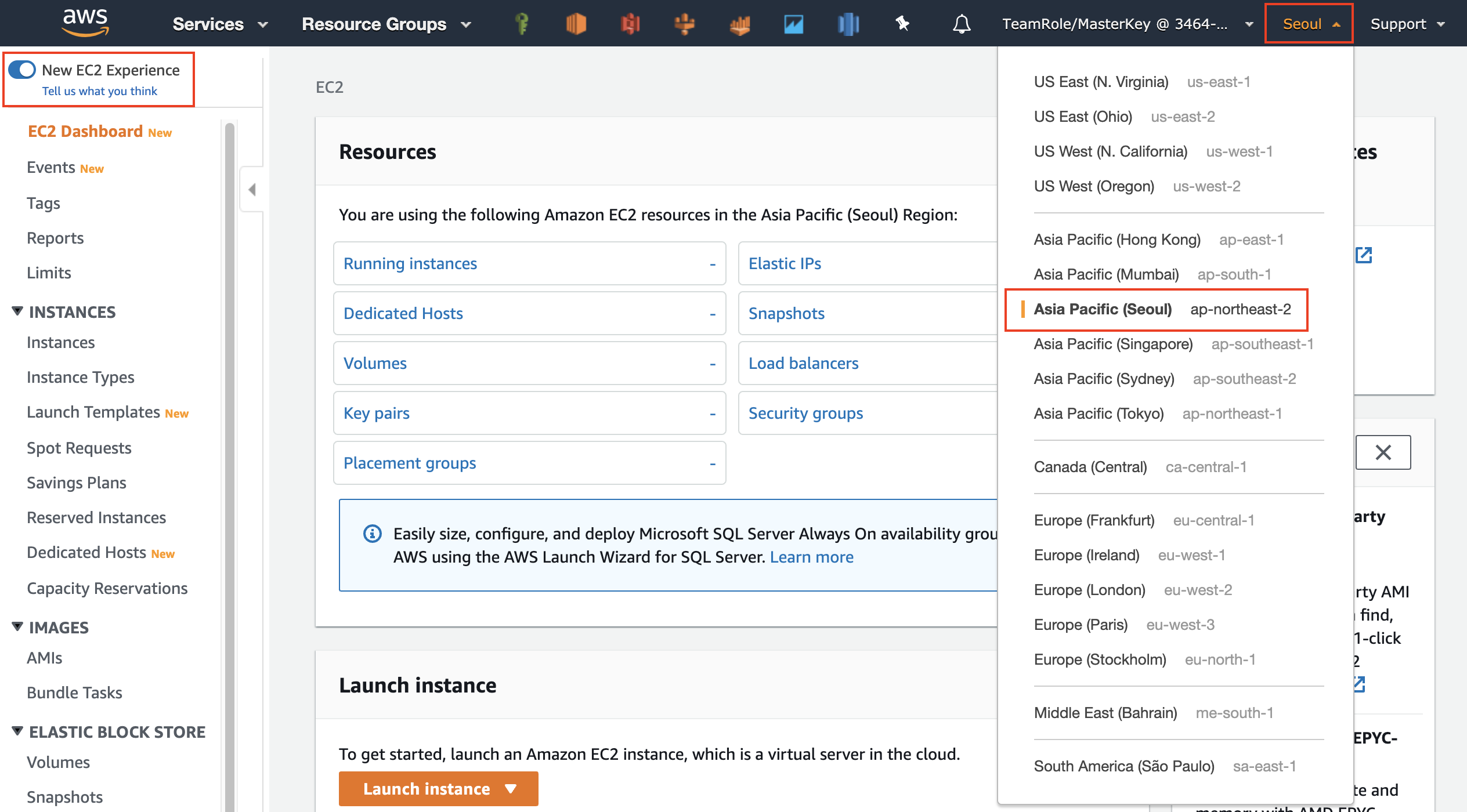
Task: Open the Running instances link
Action: click(x=410, y=263)
